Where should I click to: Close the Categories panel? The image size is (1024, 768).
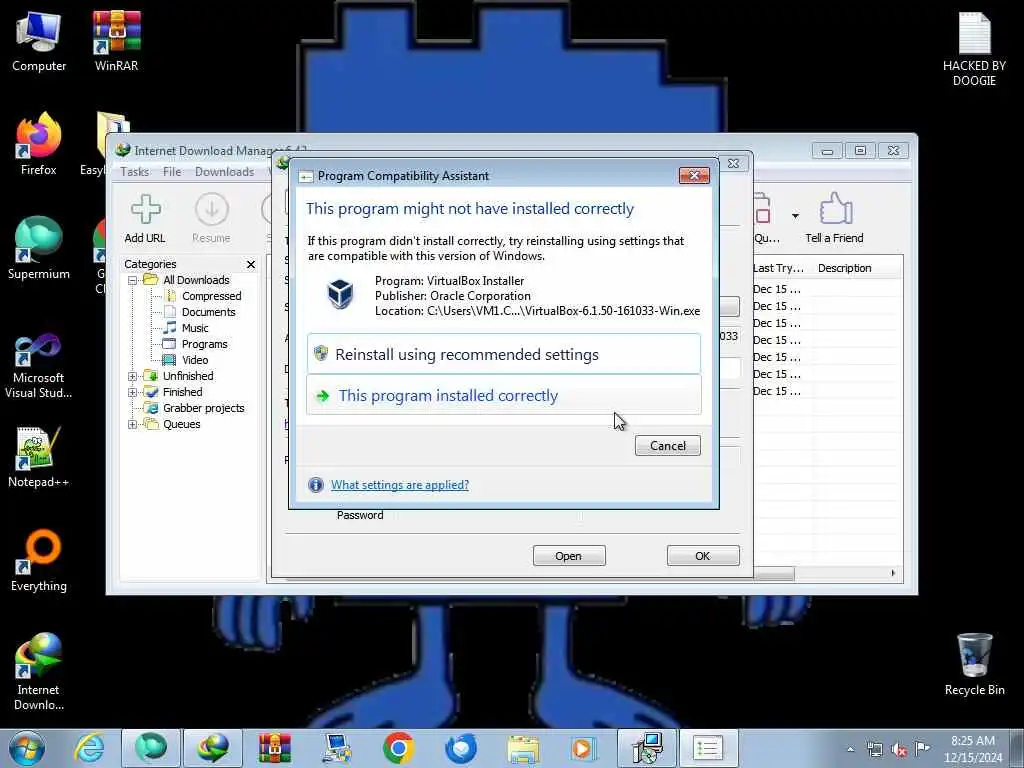click(x=251, y=264)
